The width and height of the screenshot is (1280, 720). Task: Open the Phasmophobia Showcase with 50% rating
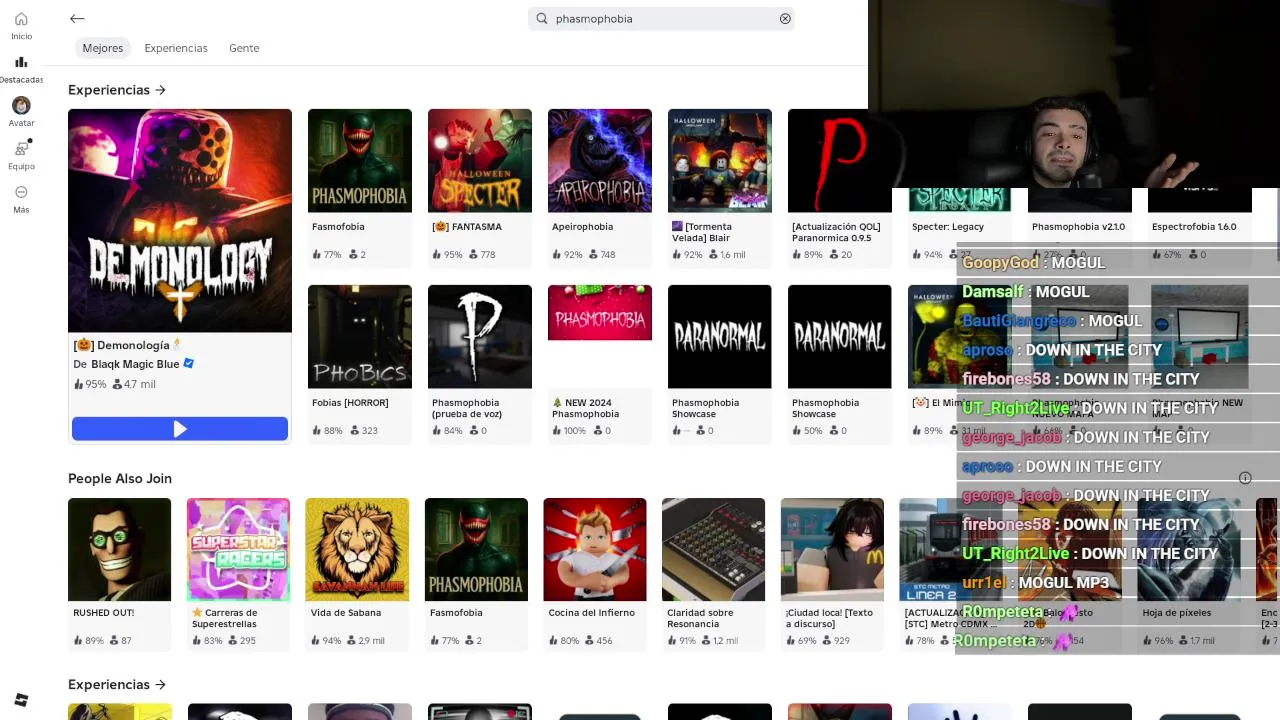(x=840, y=336)
